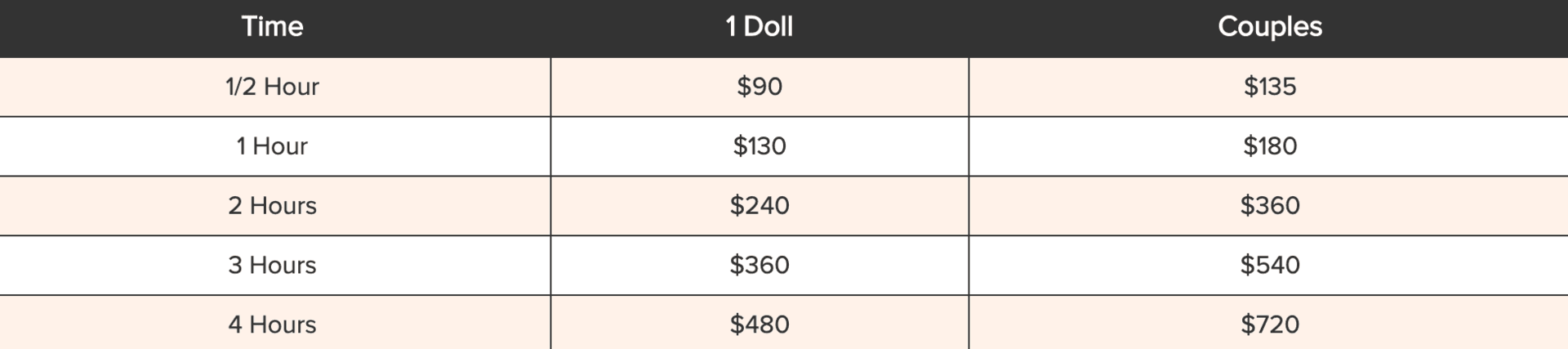Click the $720 Couples price

click(1270, 325)
